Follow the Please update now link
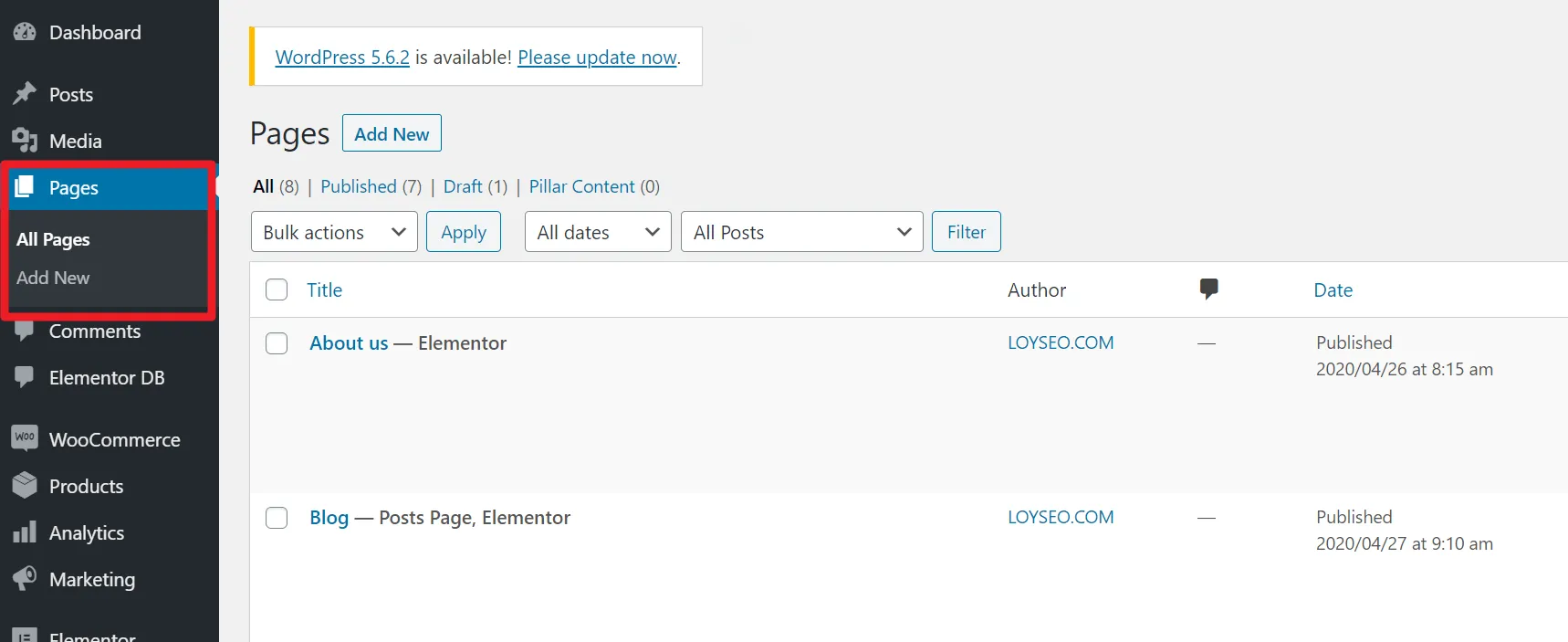The width and height of the screenshot is (1568, 642). [597, 57]
